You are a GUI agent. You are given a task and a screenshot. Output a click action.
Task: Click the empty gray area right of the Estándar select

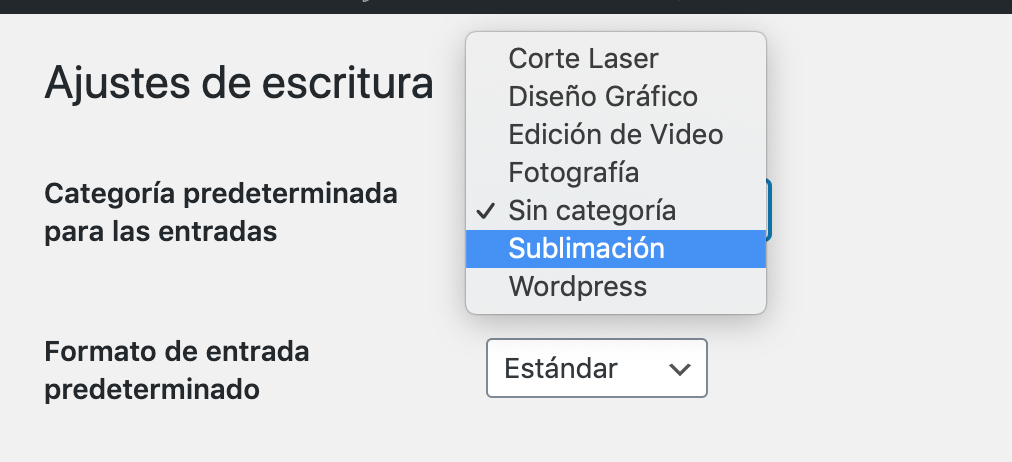pyautogui.click(x=858, y=368)
